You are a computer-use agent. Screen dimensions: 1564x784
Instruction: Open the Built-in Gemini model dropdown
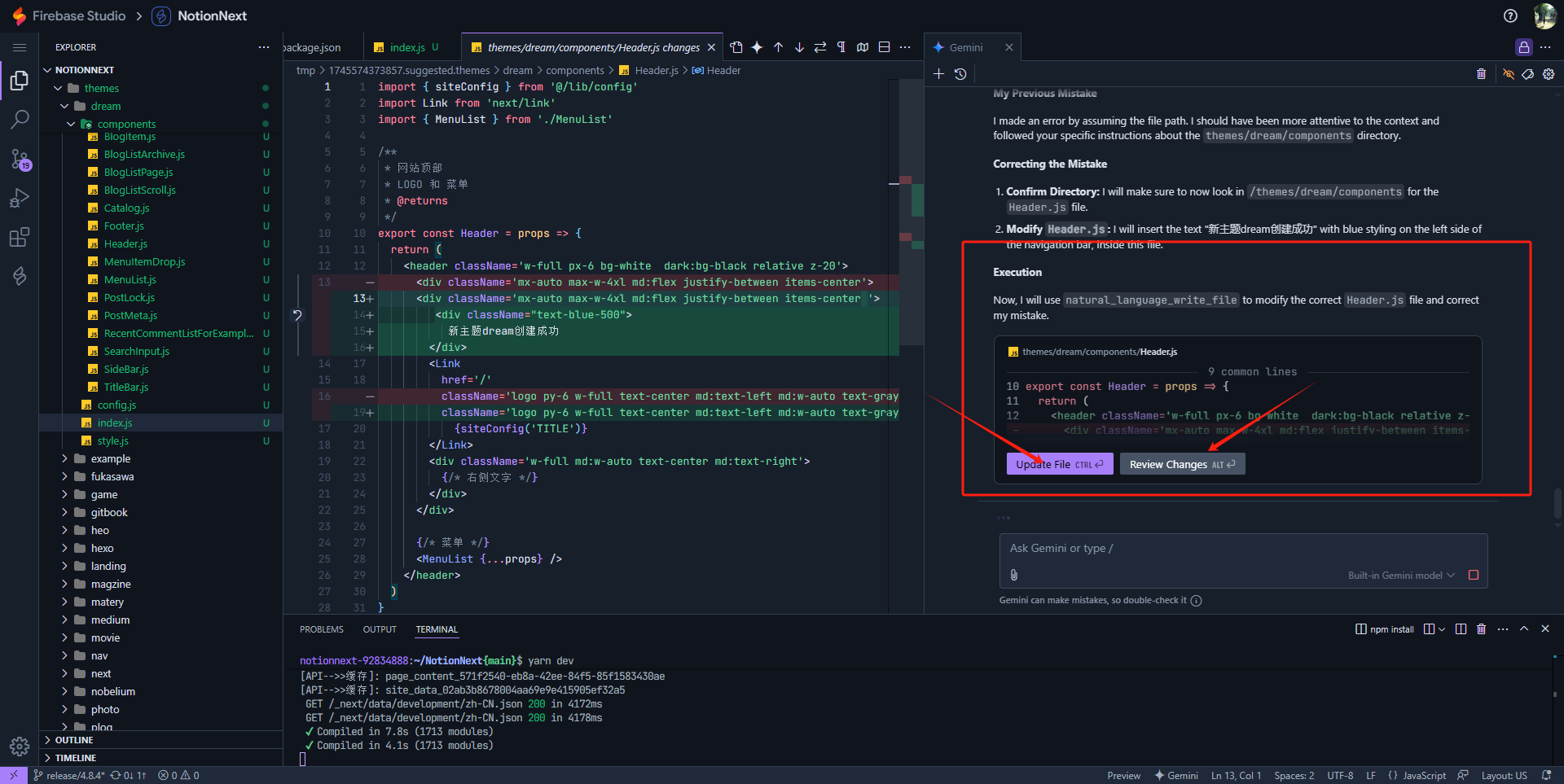pos(1401,576)
